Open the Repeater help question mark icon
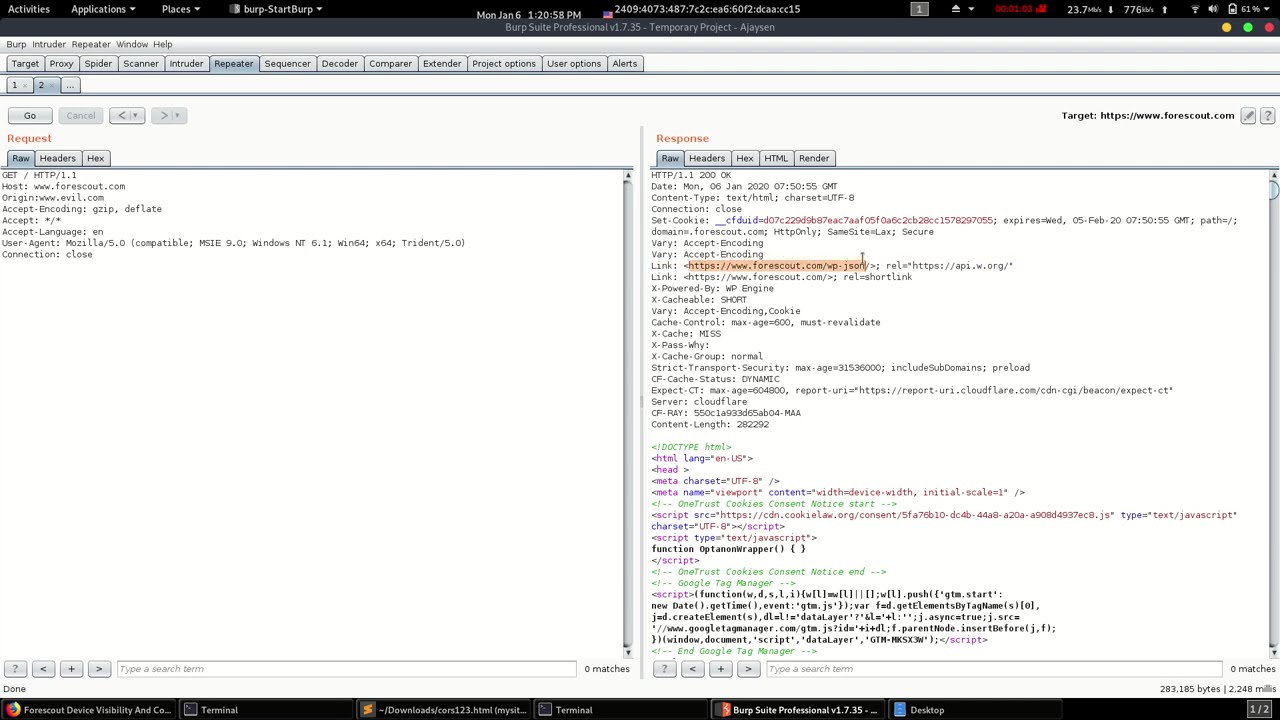This screenshot has width=1280, height=720. click(1267, 116)
